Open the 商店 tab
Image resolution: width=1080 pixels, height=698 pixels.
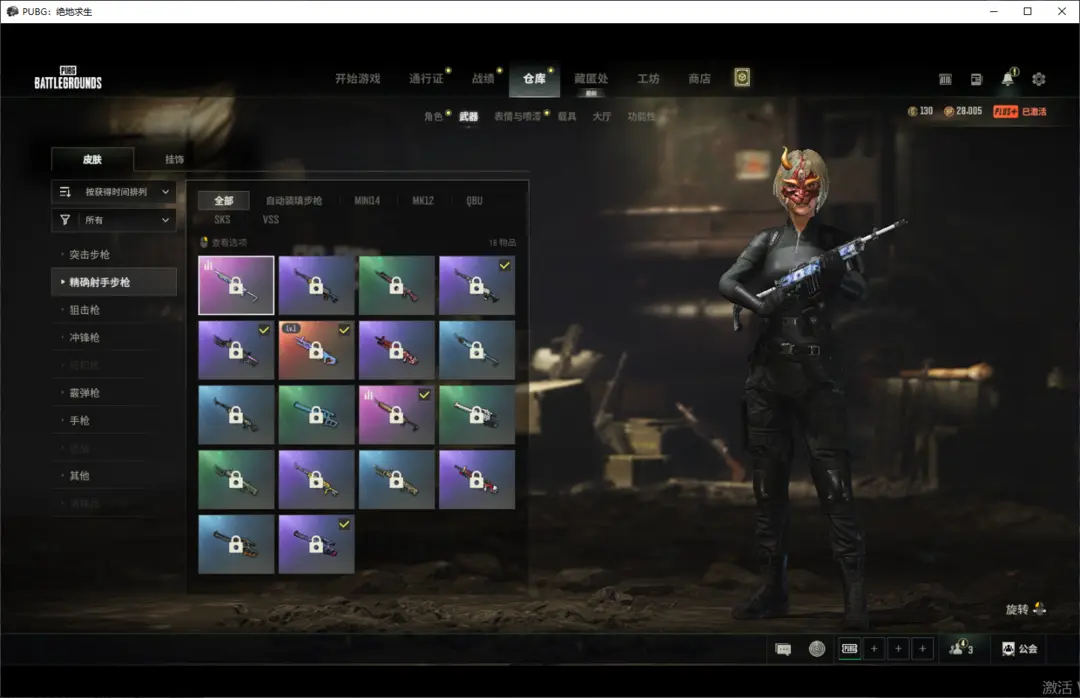pos(699,79)
